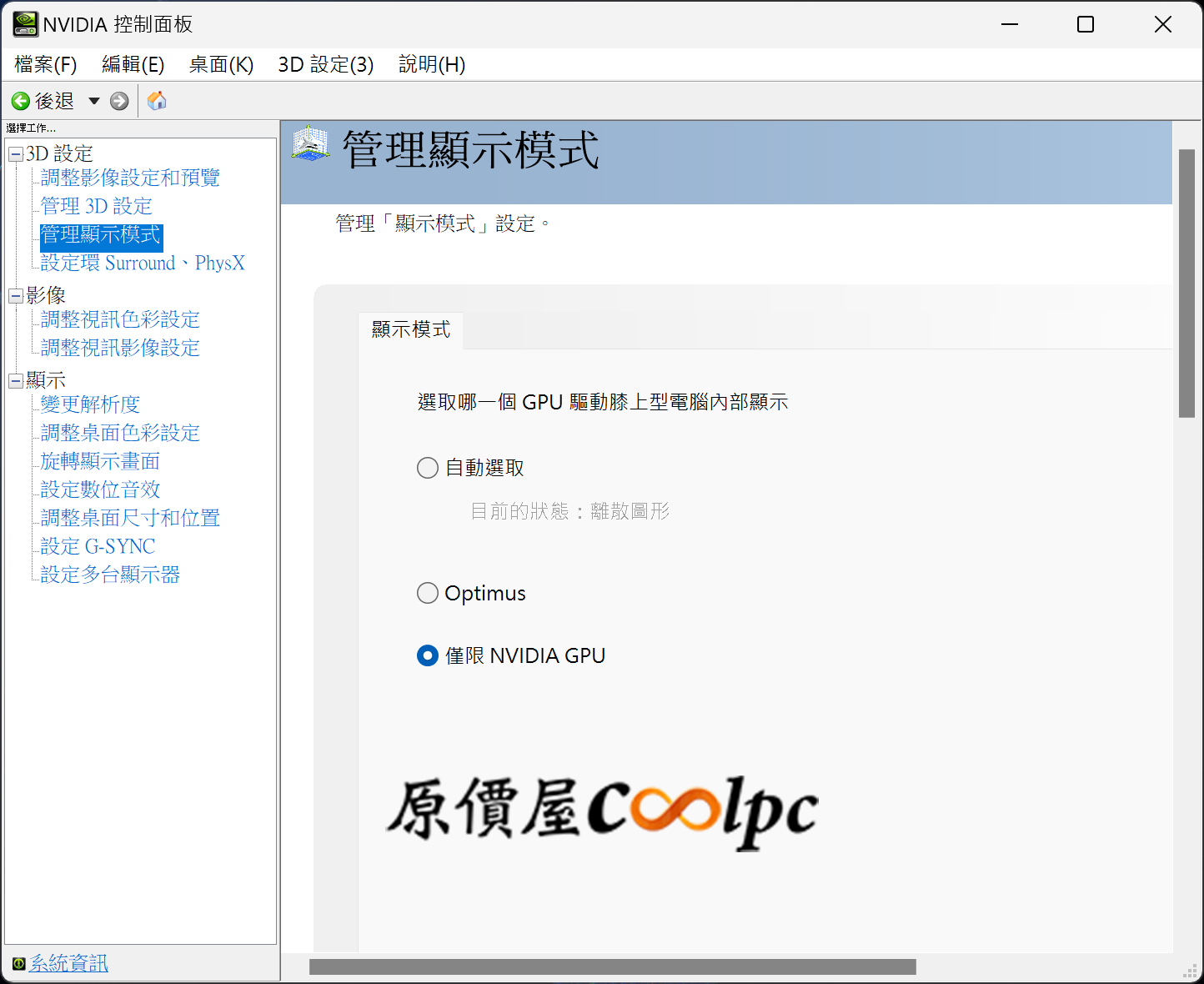Open 管理 3D 設定 in the tree
This screenshot has width=1204, height=984.
97,206
